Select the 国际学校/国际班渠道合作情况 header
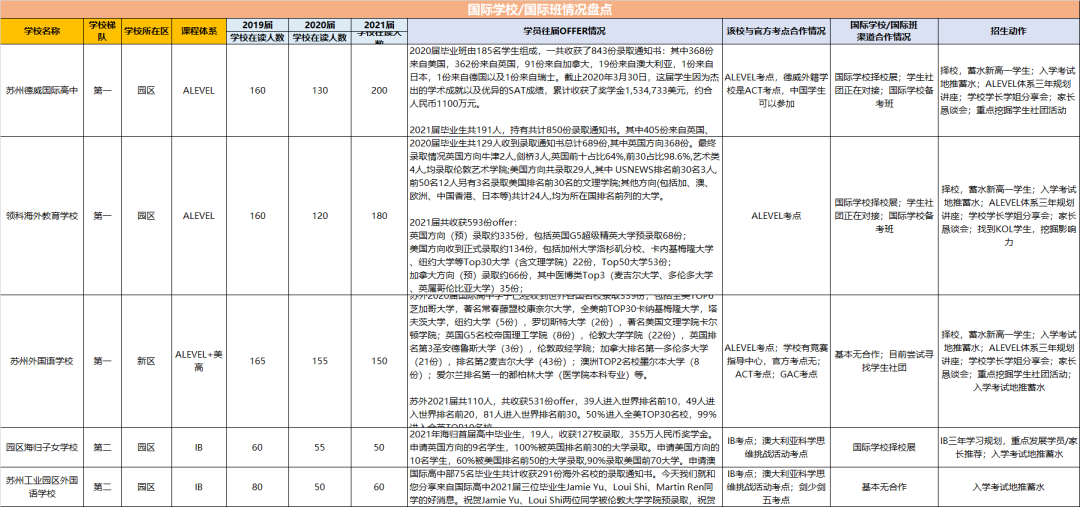This screenshot has width=1080, height=507. point(884,32)
